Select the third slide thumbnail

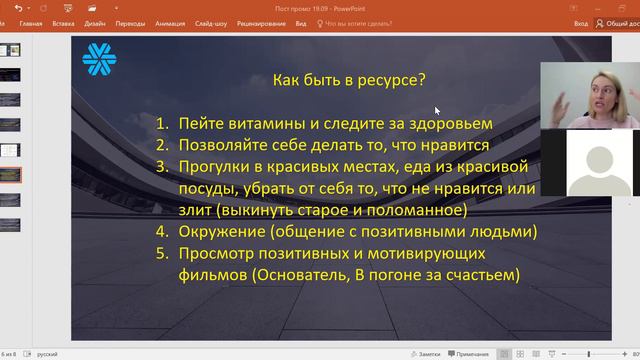tap(10, 100)
